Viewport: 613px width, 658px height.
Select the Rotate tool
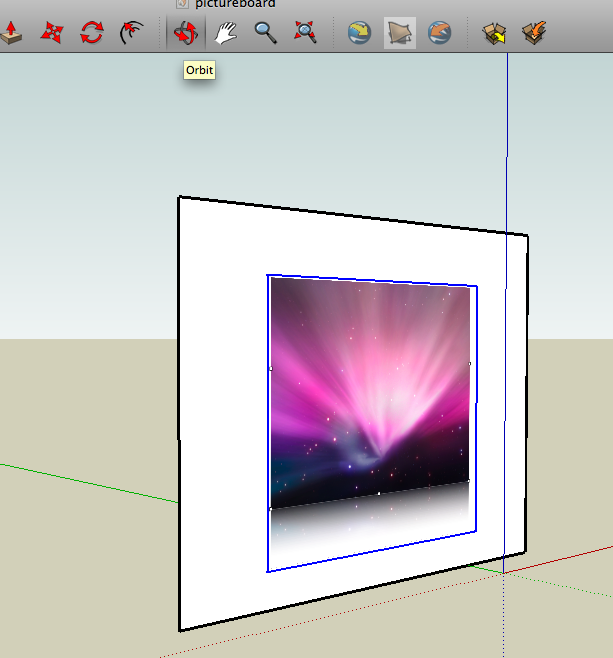(92, 33)
